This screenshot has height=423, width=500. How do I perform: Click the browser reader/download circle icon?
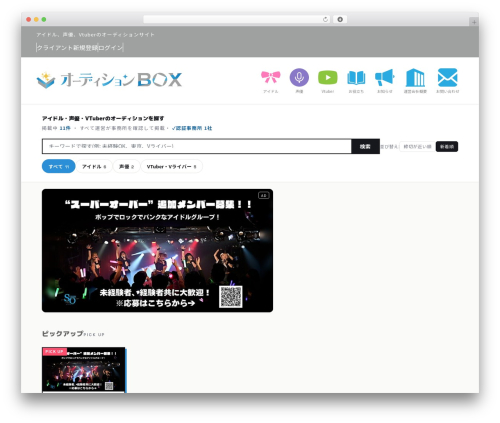(340, 19)
